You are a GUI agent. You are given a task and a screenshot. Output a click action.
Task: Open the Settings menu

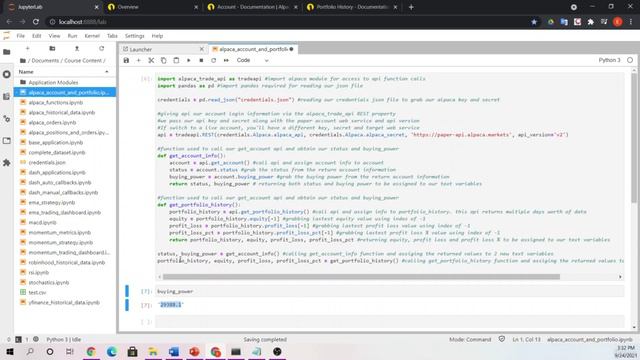[x=134, y=36]
